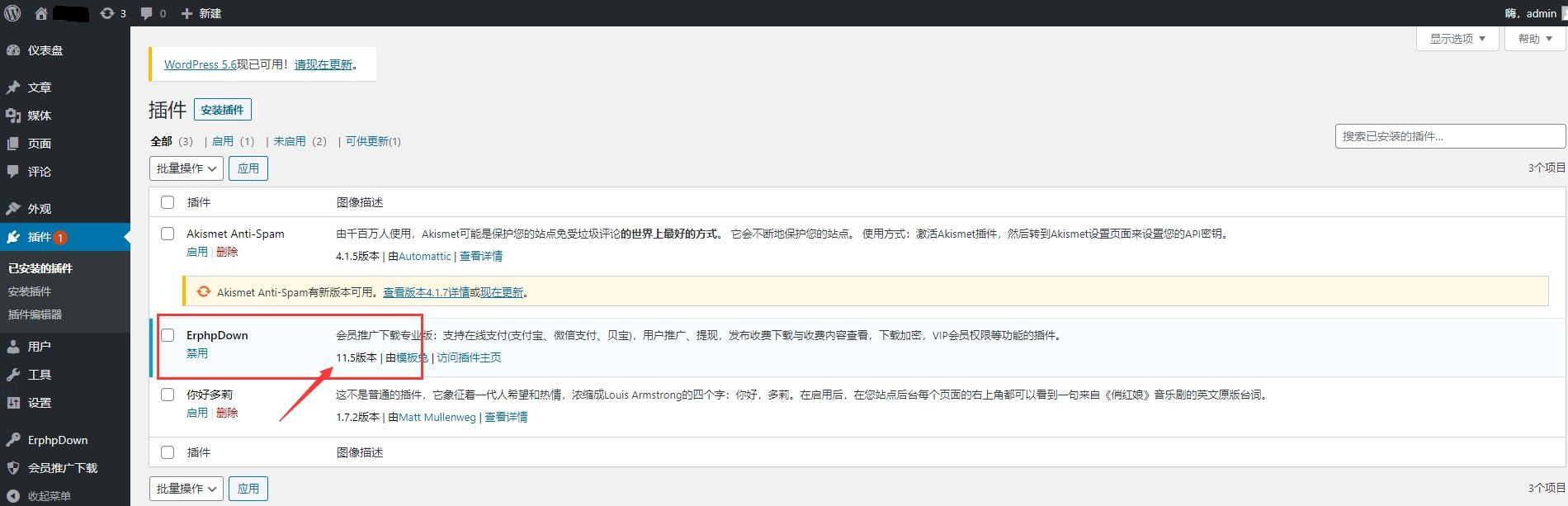Click the Tools wrench icon
Image resolution: width=1568 pixels, height=506 pixels.
tap(13, 375)
